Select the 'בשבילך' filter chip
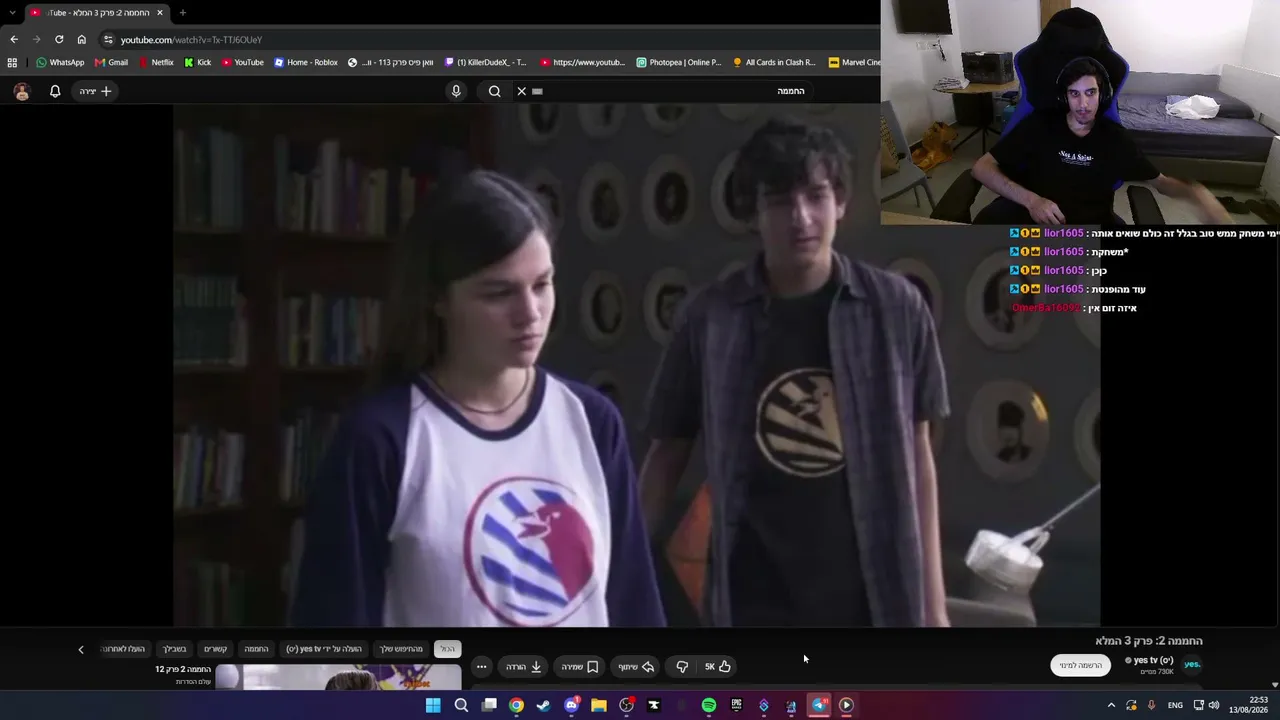1280x720 pixels. pyautogui.click(x=174, y=649)
